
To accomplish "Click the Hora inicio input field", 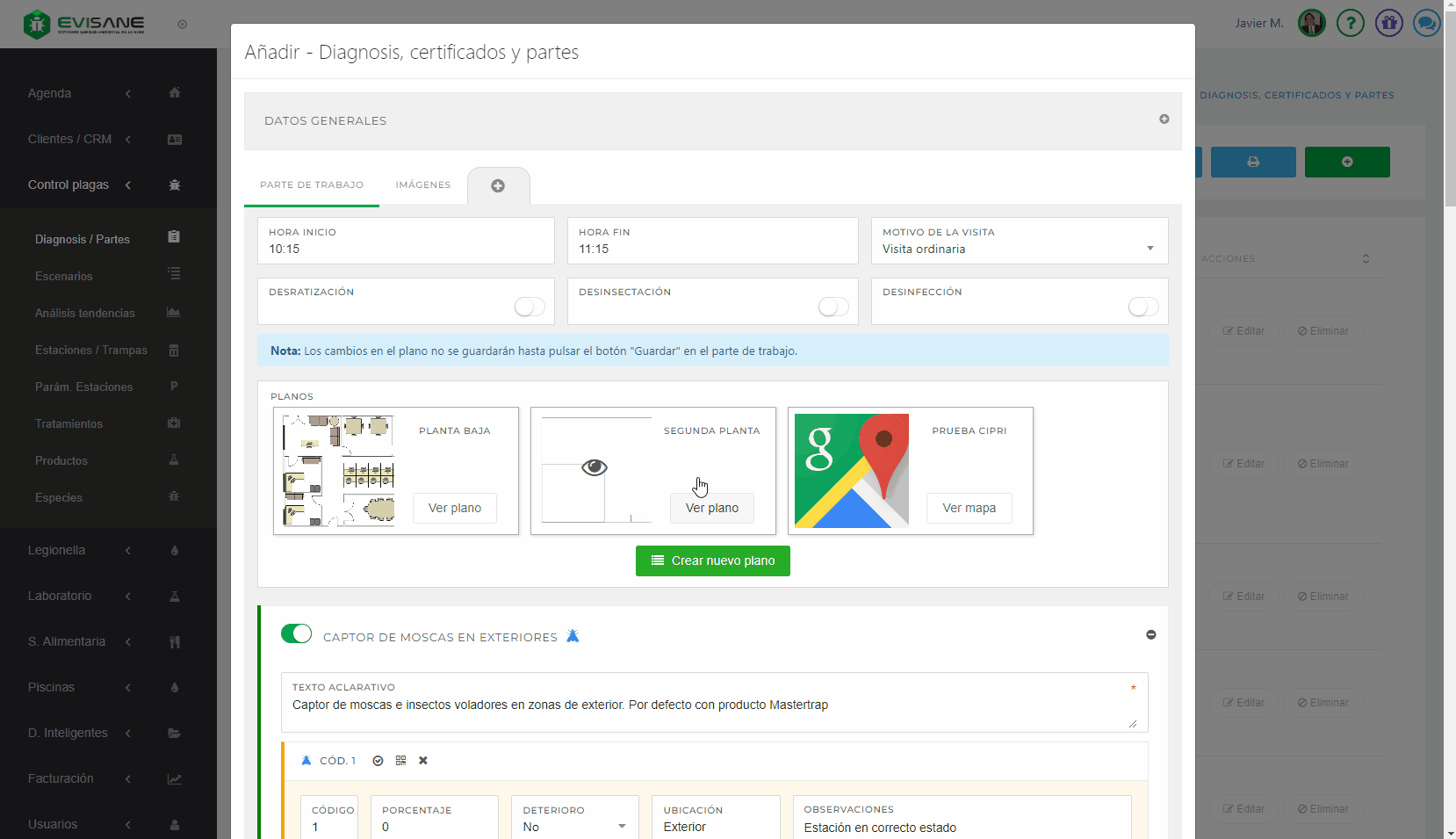I will pyautogui.click(x=406, y=250).
